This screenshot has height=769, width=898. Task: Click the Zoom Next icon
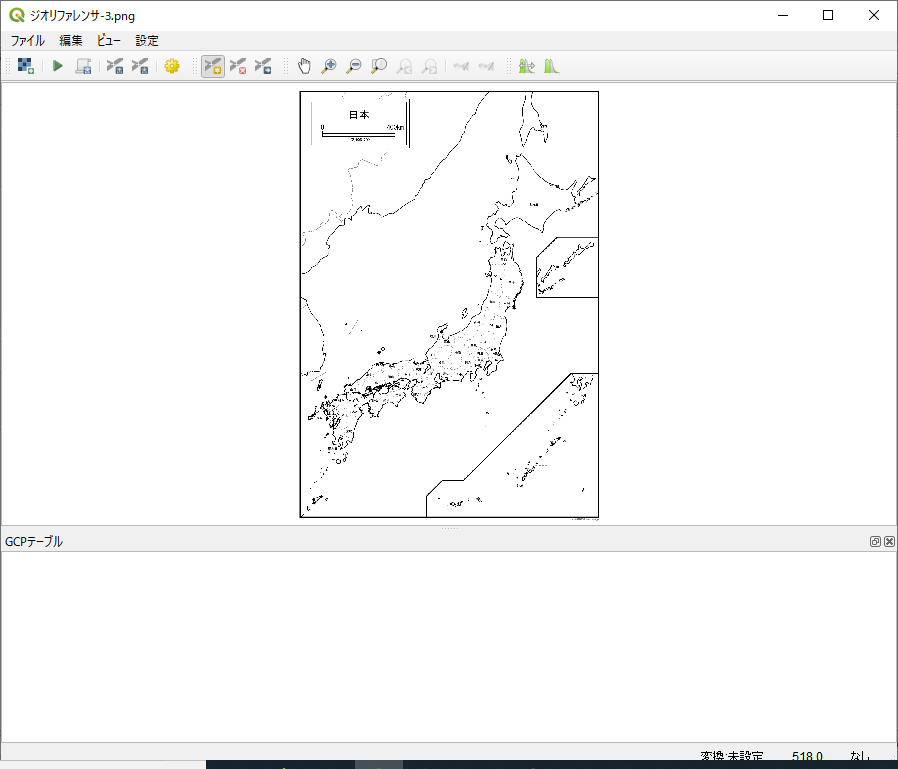pos(430,66)
